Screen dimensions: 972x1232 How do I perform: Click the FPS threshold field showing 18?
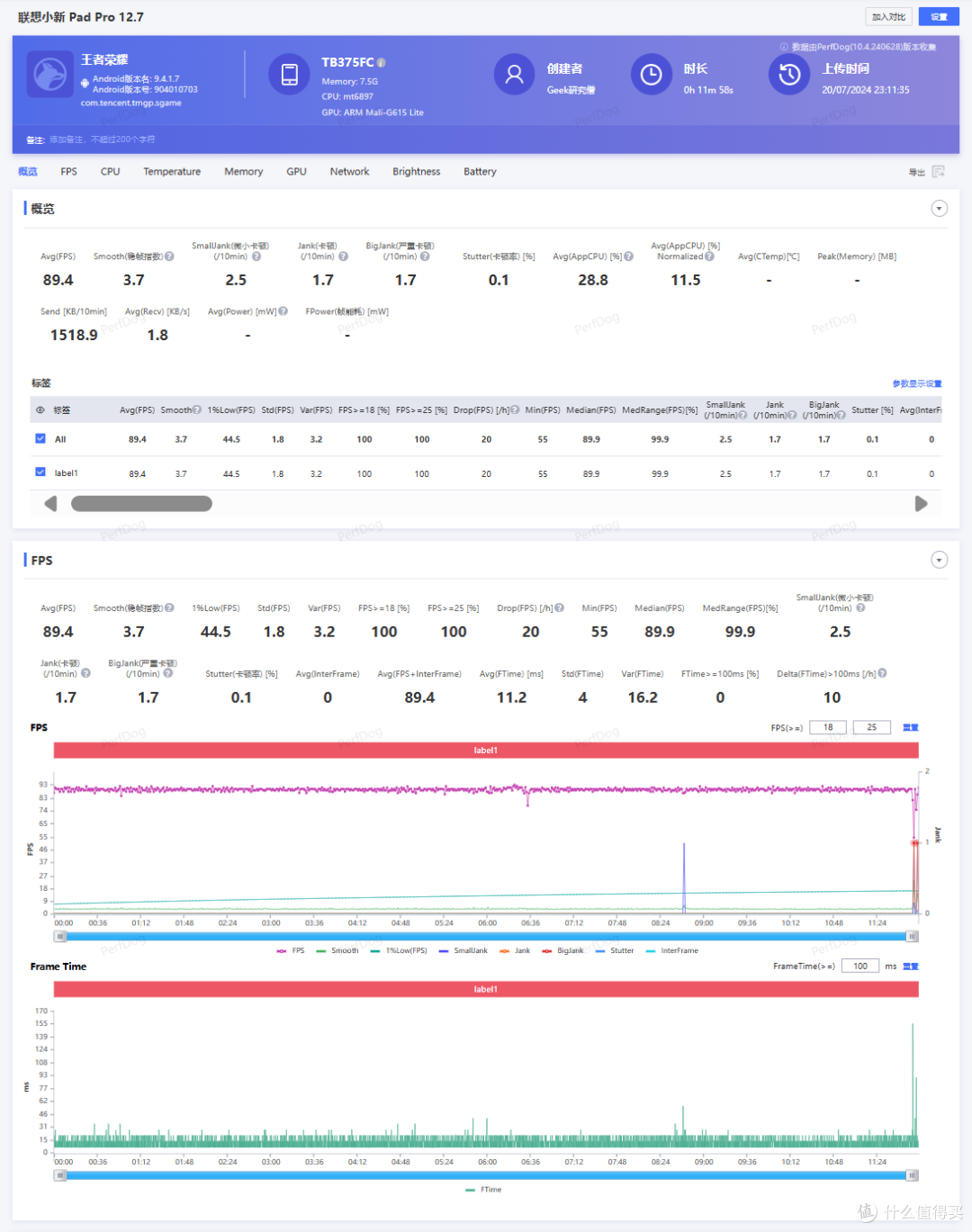[828, 727]
